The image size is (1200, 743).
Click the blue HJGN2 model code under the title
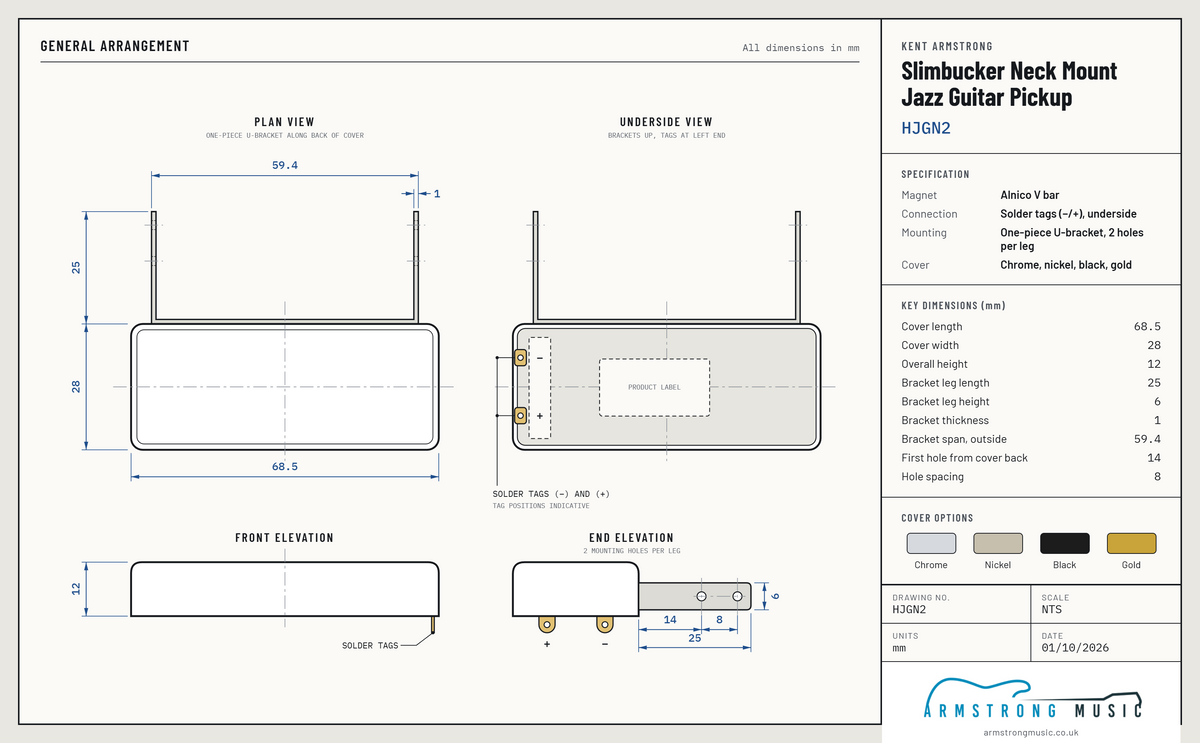(925, 128)
